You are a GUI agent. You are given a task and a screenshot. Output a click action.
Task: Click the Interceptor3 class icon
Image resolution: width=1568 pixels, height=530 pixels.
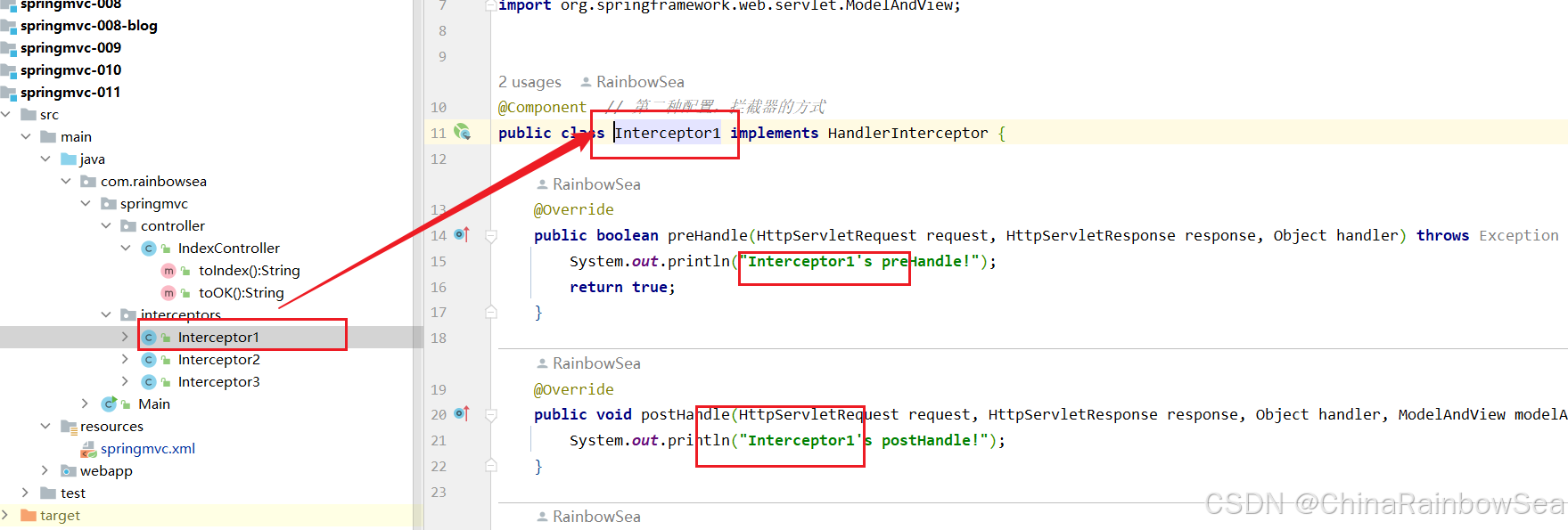click(149, 382)
